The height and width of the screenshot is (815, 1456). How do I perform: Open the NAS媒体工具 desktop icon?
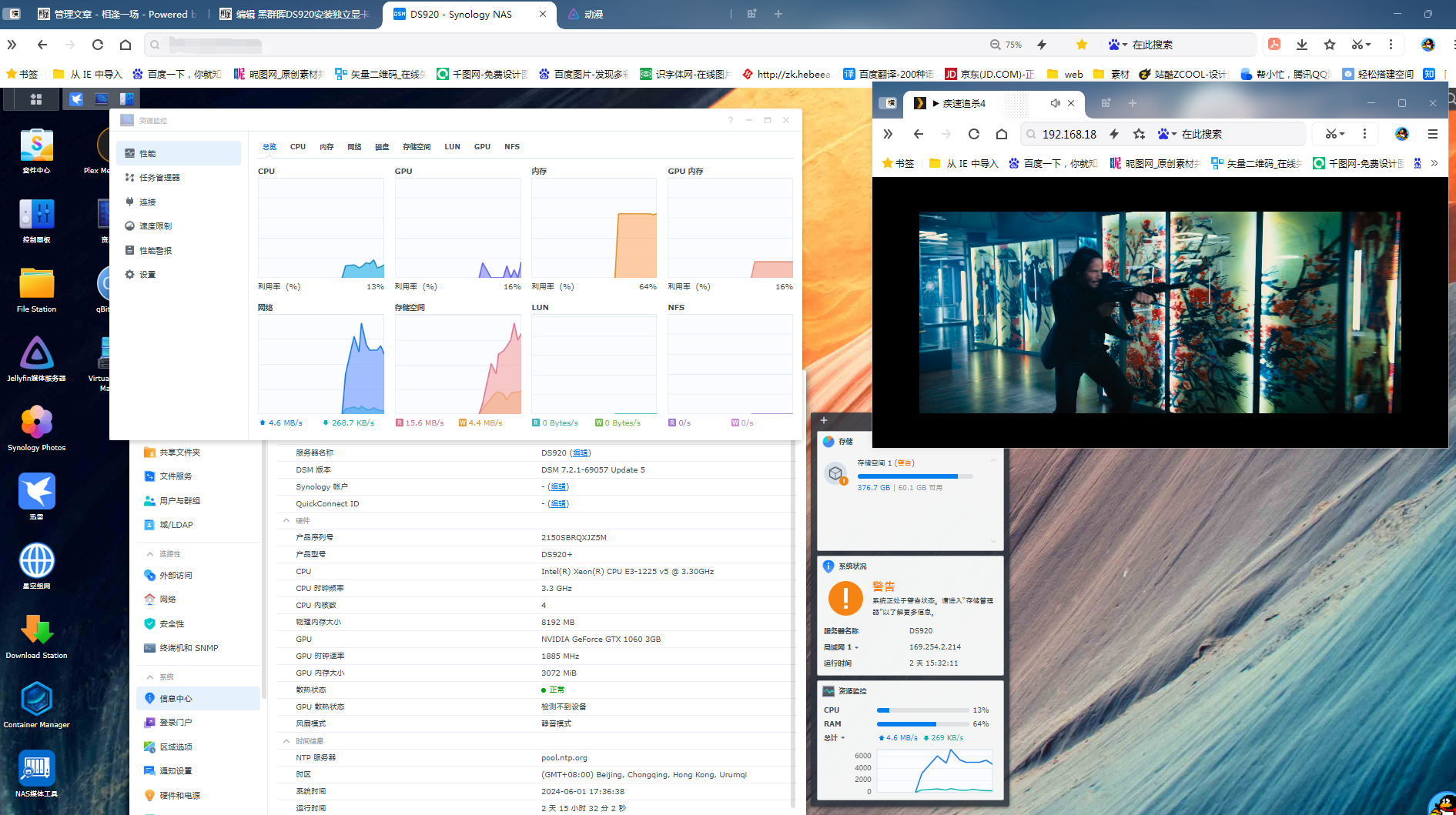click(x=36, y=769)
